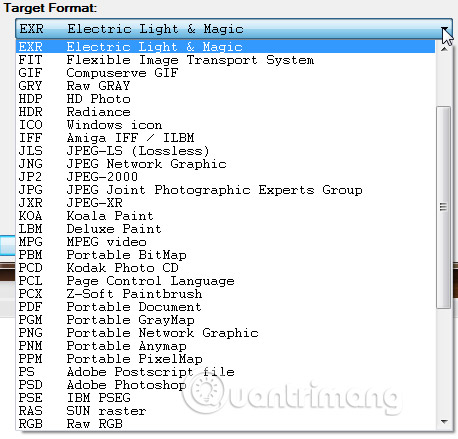458x439 pixels.
Task: Select EXR Electric Light & Magic in list
Action: click(x=226, y=47)
